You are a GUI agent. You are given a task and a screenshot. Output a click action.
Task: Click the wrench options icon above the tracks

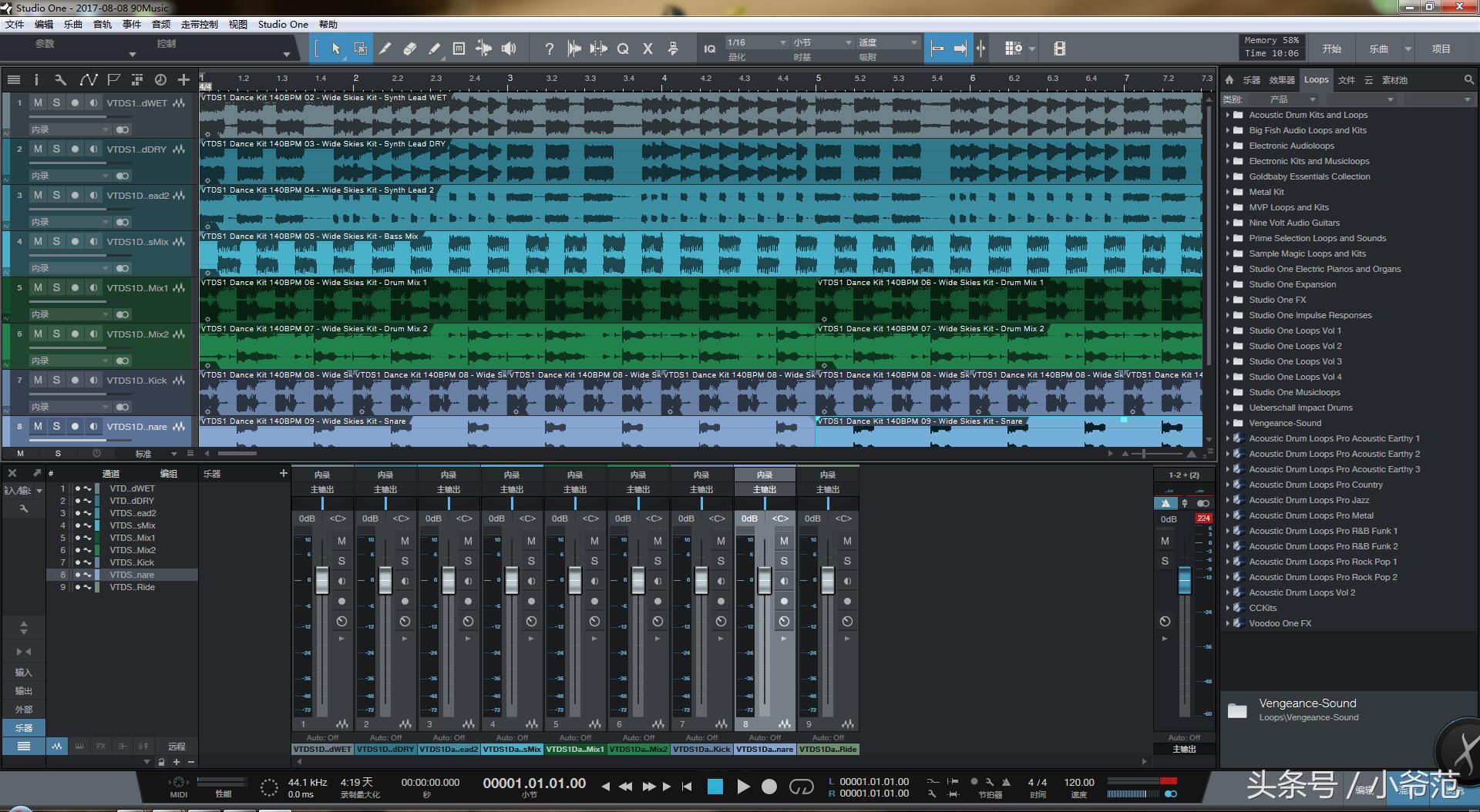tap(61, 79)
